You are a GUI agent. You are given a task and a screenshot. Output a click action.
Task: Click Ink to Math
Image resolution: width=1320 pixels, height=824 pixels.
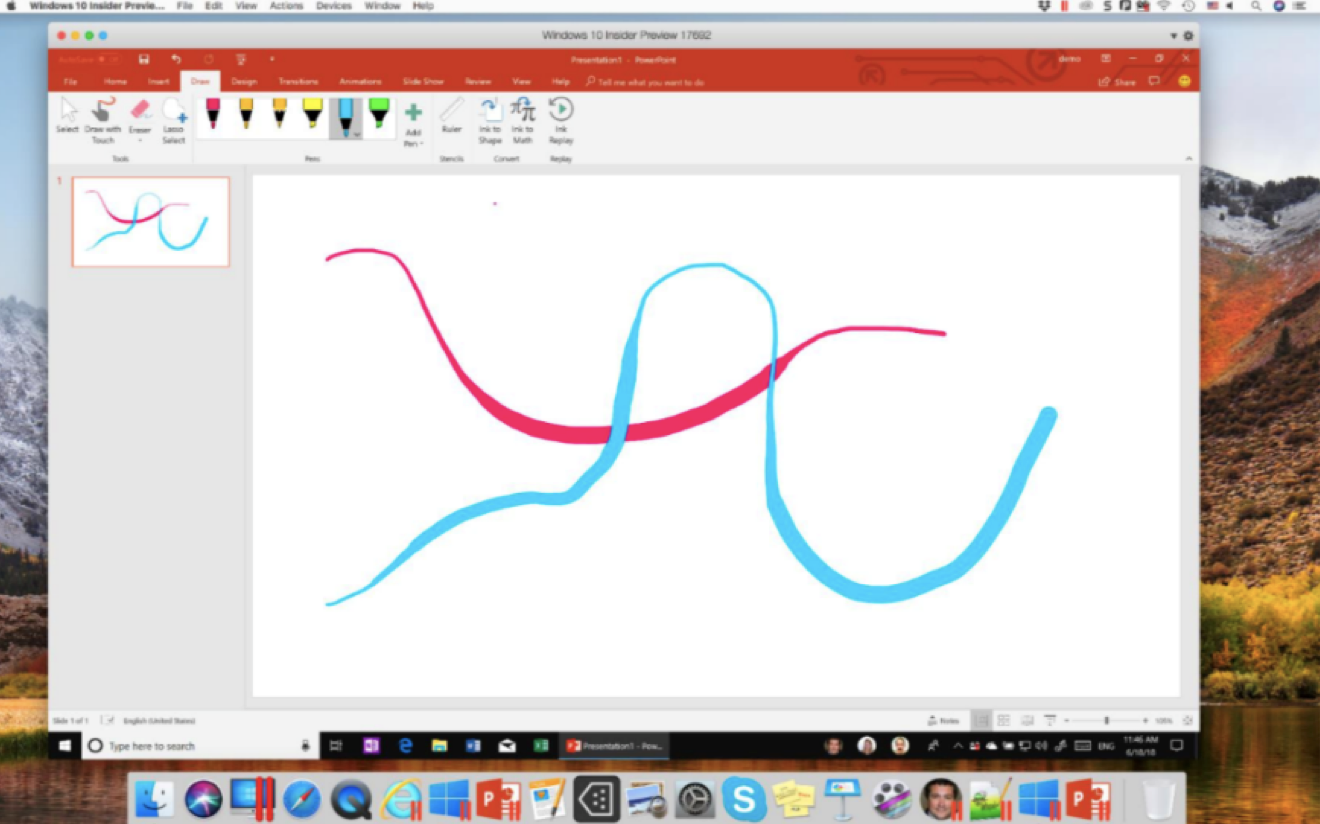click(x=522, y=121)
